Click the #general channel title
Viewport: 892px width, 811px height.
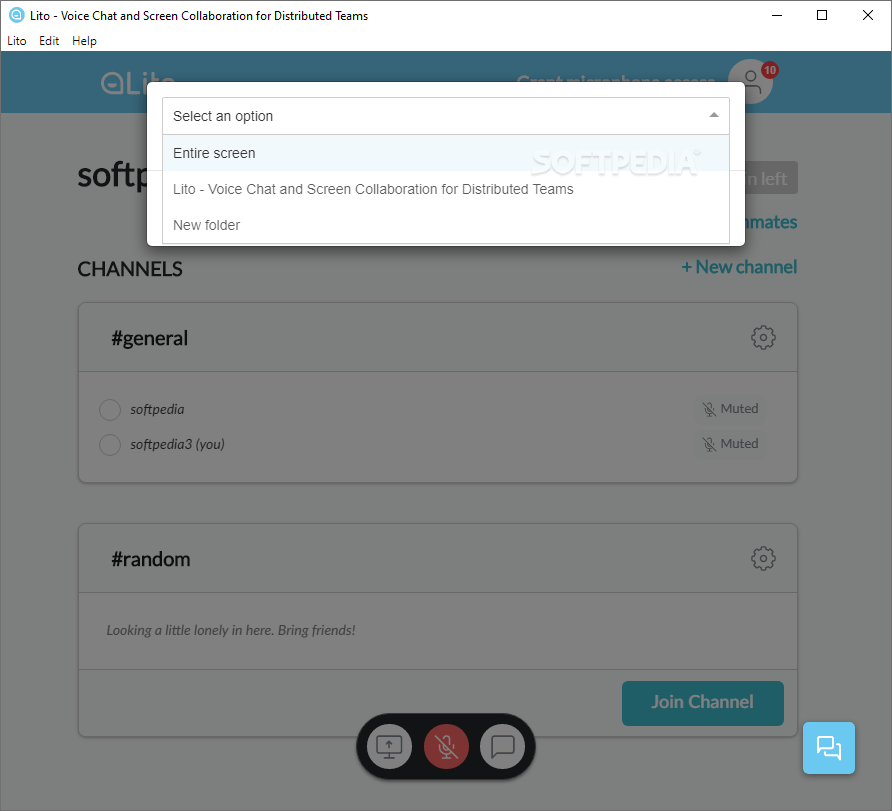[x=150, y=338]
